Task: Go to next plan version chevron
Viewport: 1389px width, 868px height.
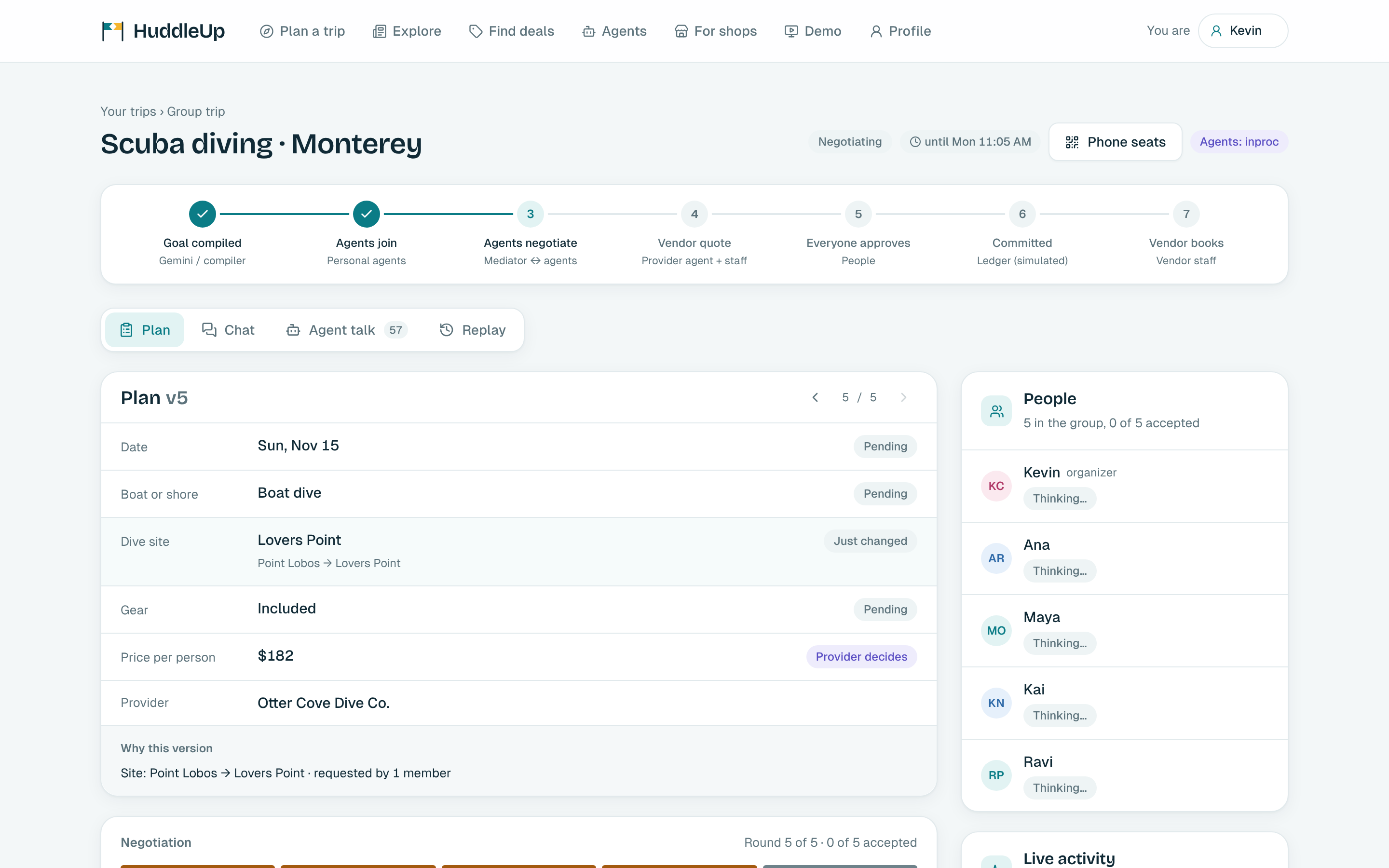Action: click(x=903, y=397)
